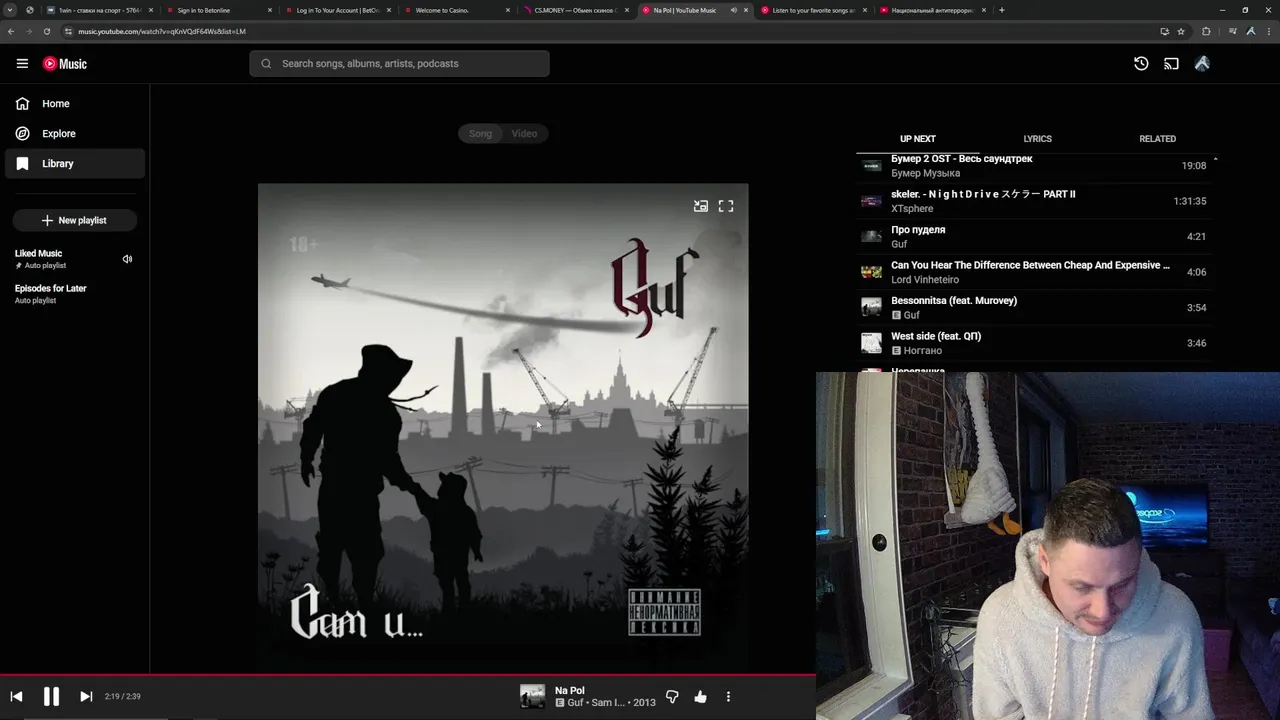
Task: Dislike the song Na Pol
Action: coord(672,696)
